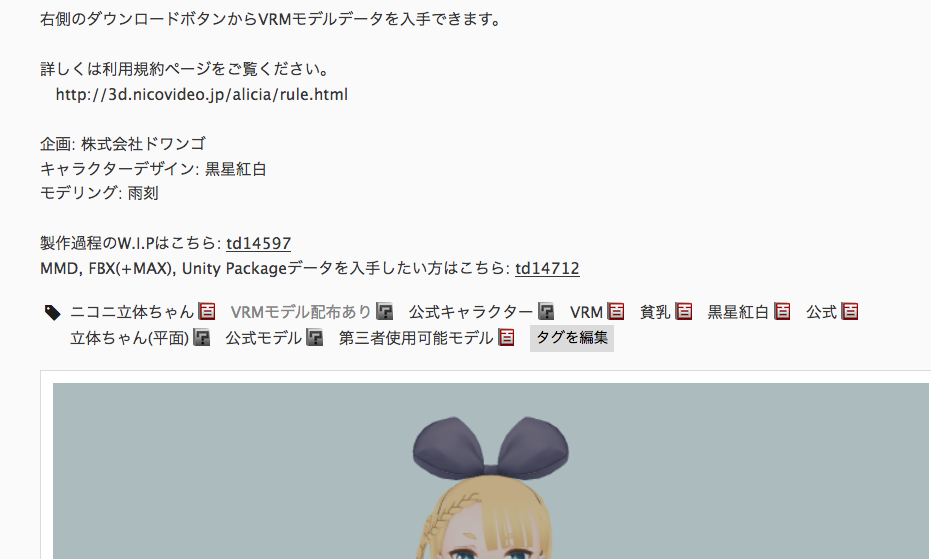
Task: Open the 立体ちゃん(平面) tag link
Action: 129,338
